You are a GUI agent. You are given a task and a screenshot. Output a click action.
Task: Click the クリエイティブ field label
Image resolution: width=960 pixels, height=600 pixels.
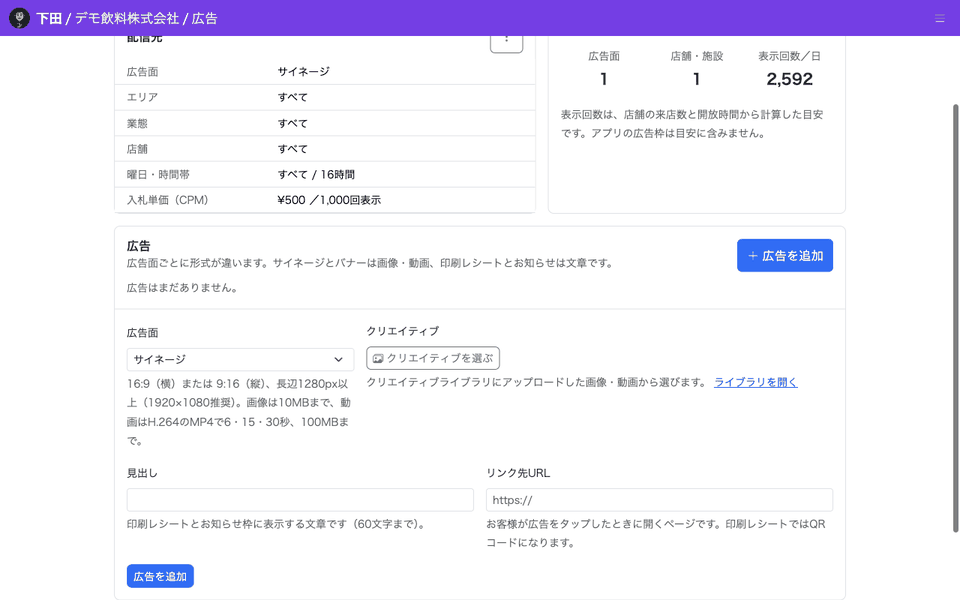click(x=402, y=331)
